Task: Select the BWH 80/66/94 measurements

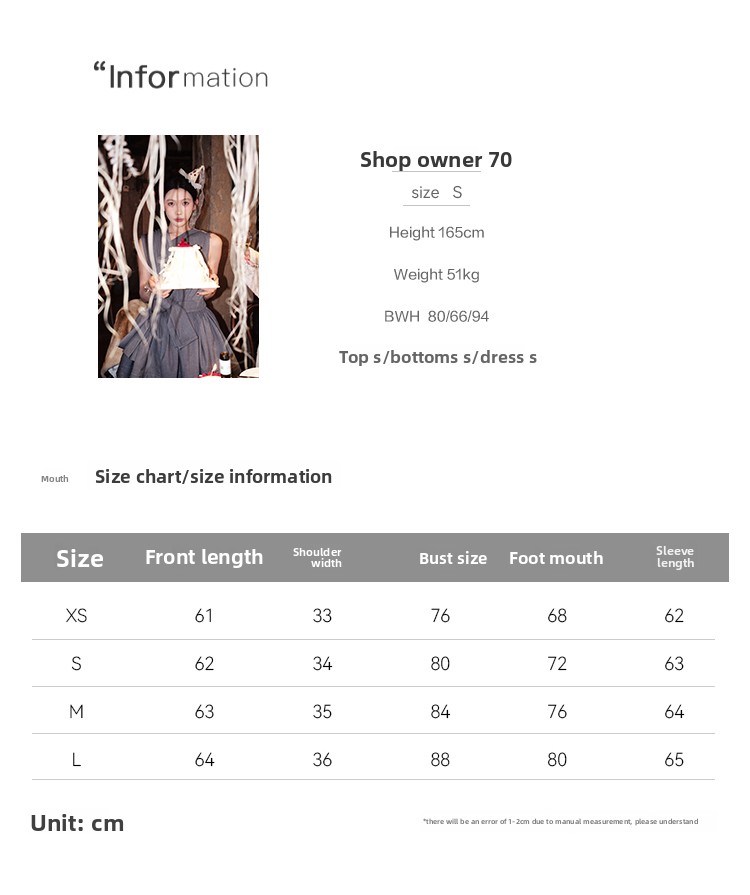Action: click(436, 317)
